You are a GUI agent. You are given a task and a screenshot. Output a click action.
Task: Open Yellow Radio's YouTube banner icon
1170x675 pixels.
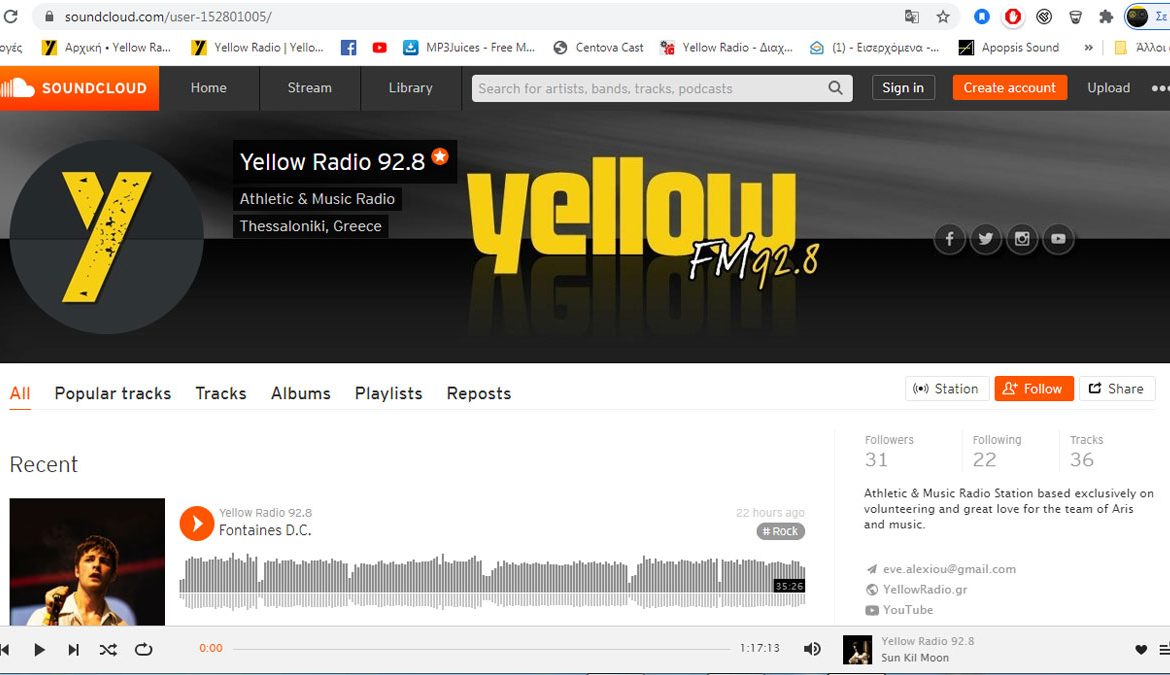tap(1058, 239)
